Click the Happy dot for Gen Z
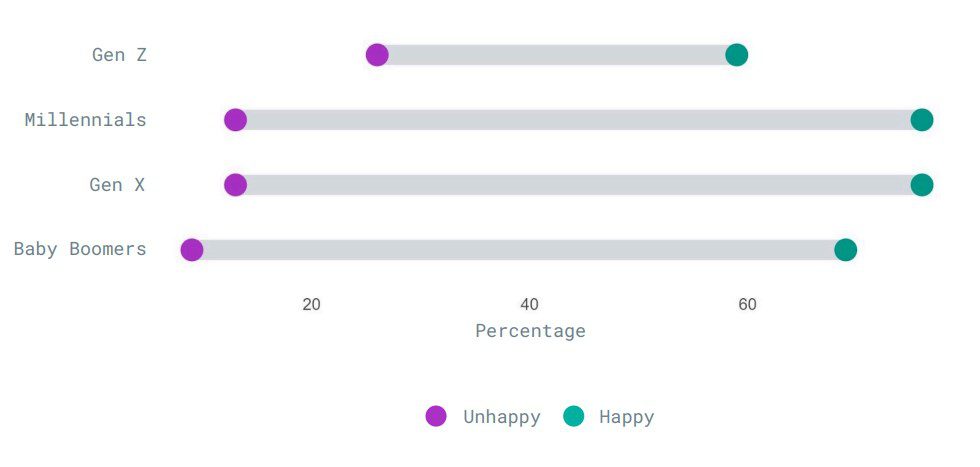Viewport: 980px width, 467px height. (x=737, y=55)
